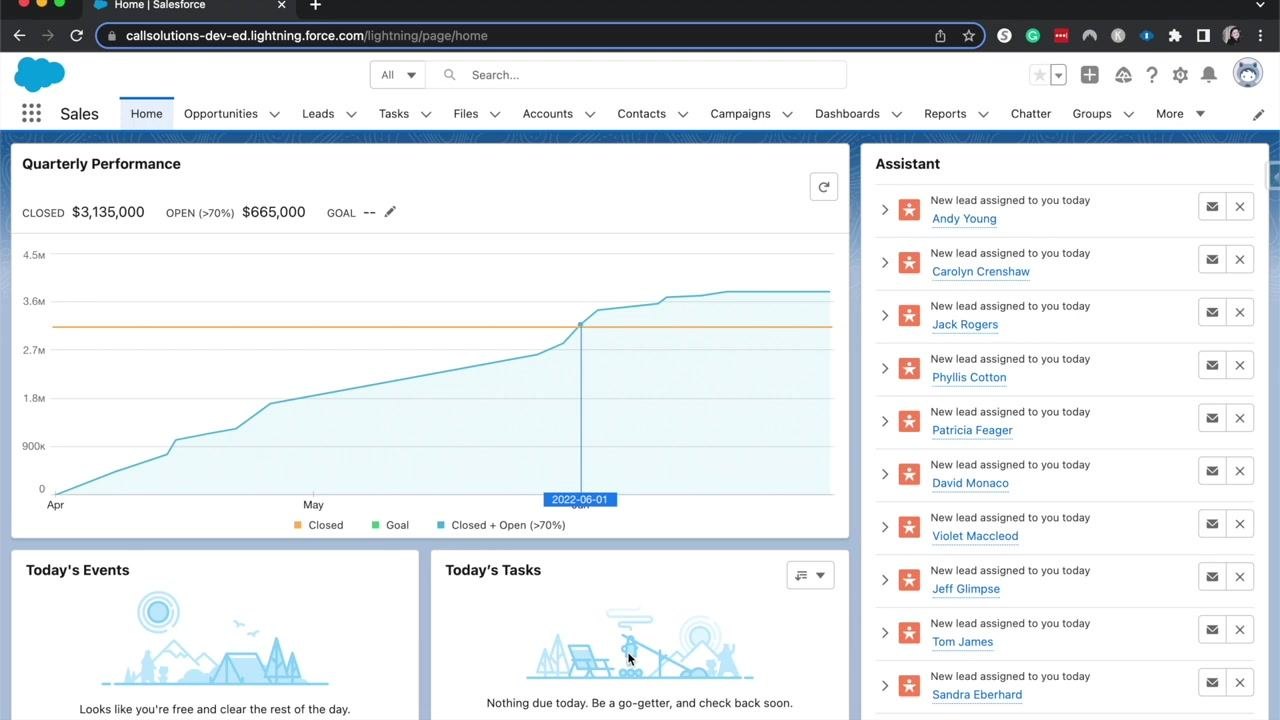
Task: Toggle Closed series in chart legend
Action: (318, 525)
